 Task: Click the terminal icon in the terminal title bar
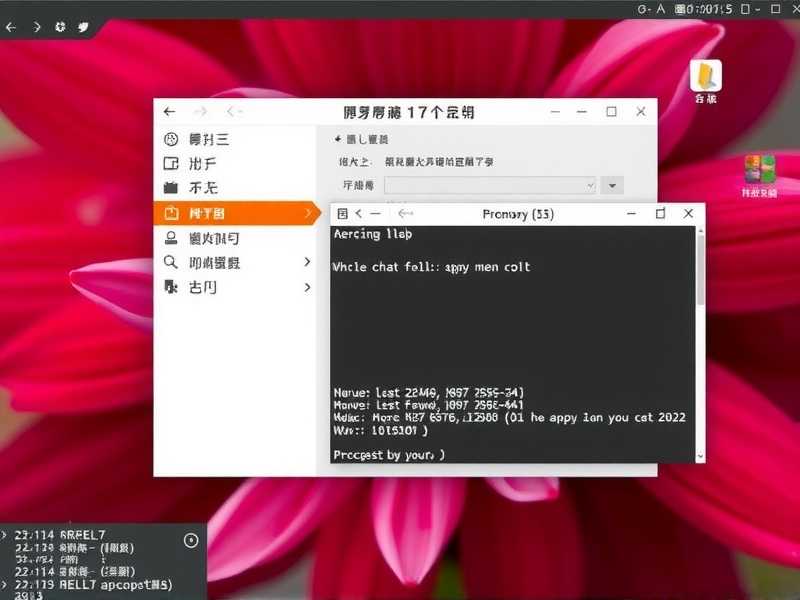click(343, 213)
